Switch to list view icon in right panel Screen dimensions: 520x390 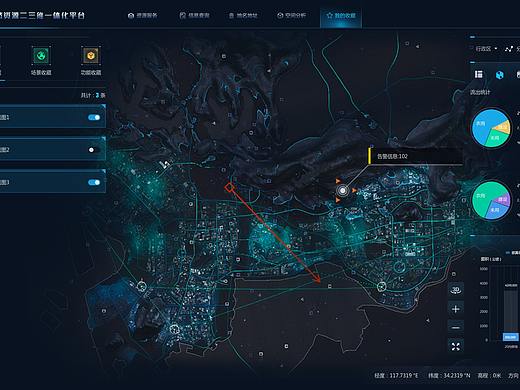(x=479, y=74)
